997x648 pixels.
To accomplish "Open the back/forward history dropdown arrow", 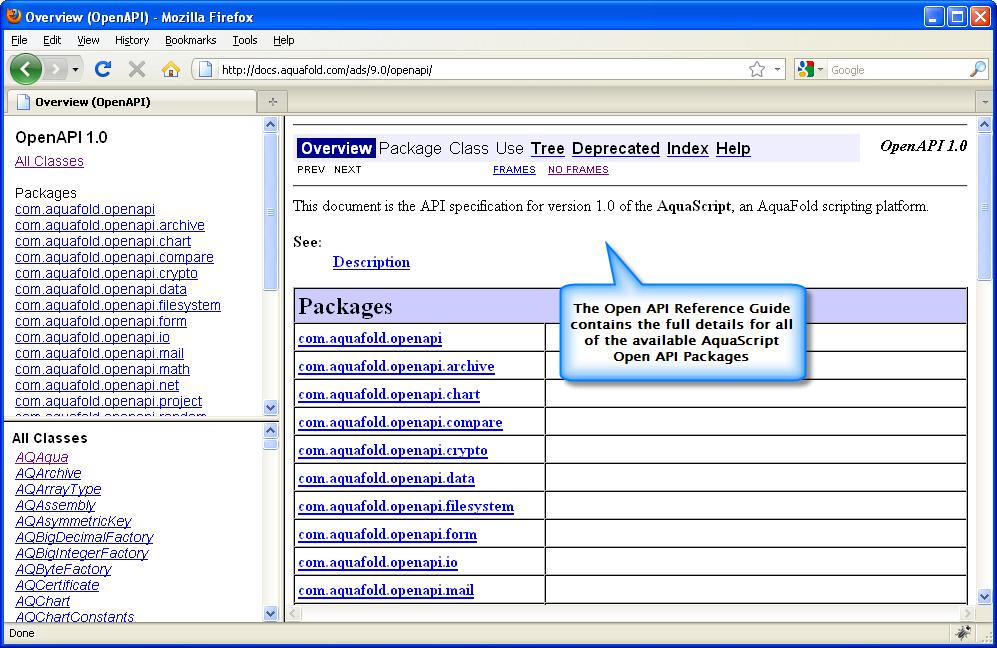I will click(76, 69).
